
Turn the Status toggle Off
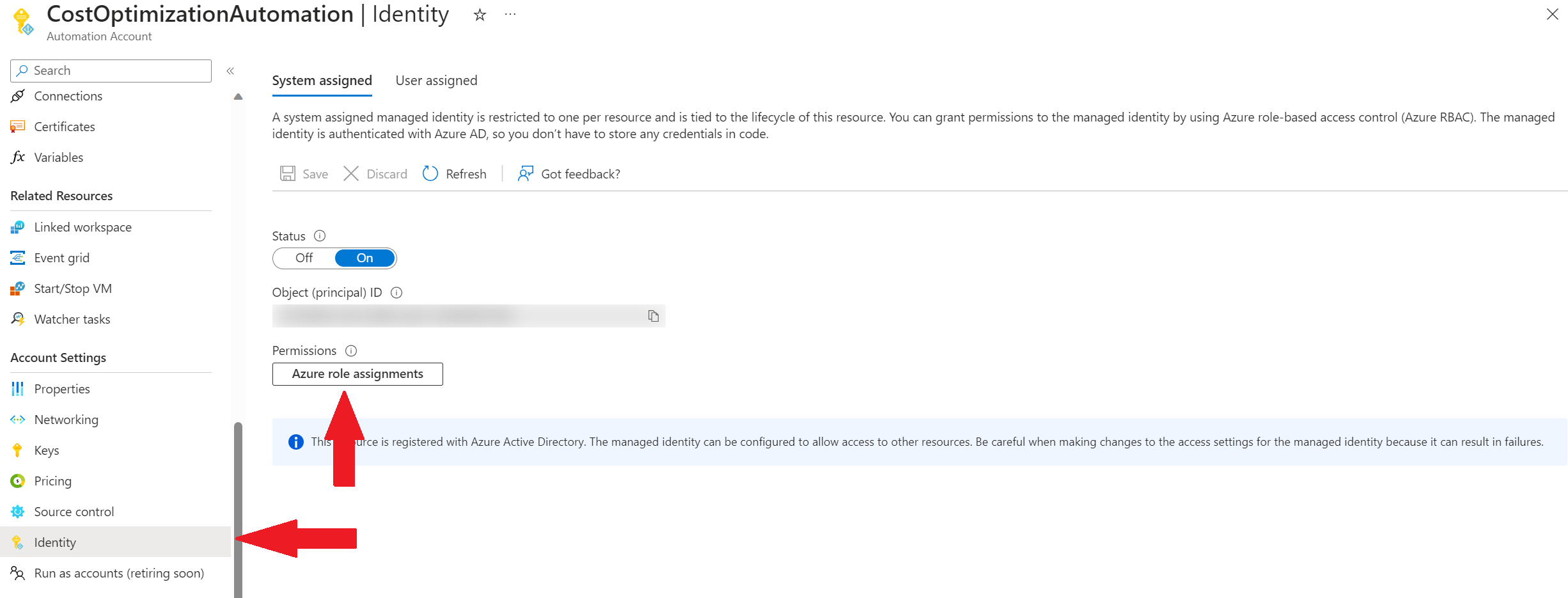tap(304, 258)
